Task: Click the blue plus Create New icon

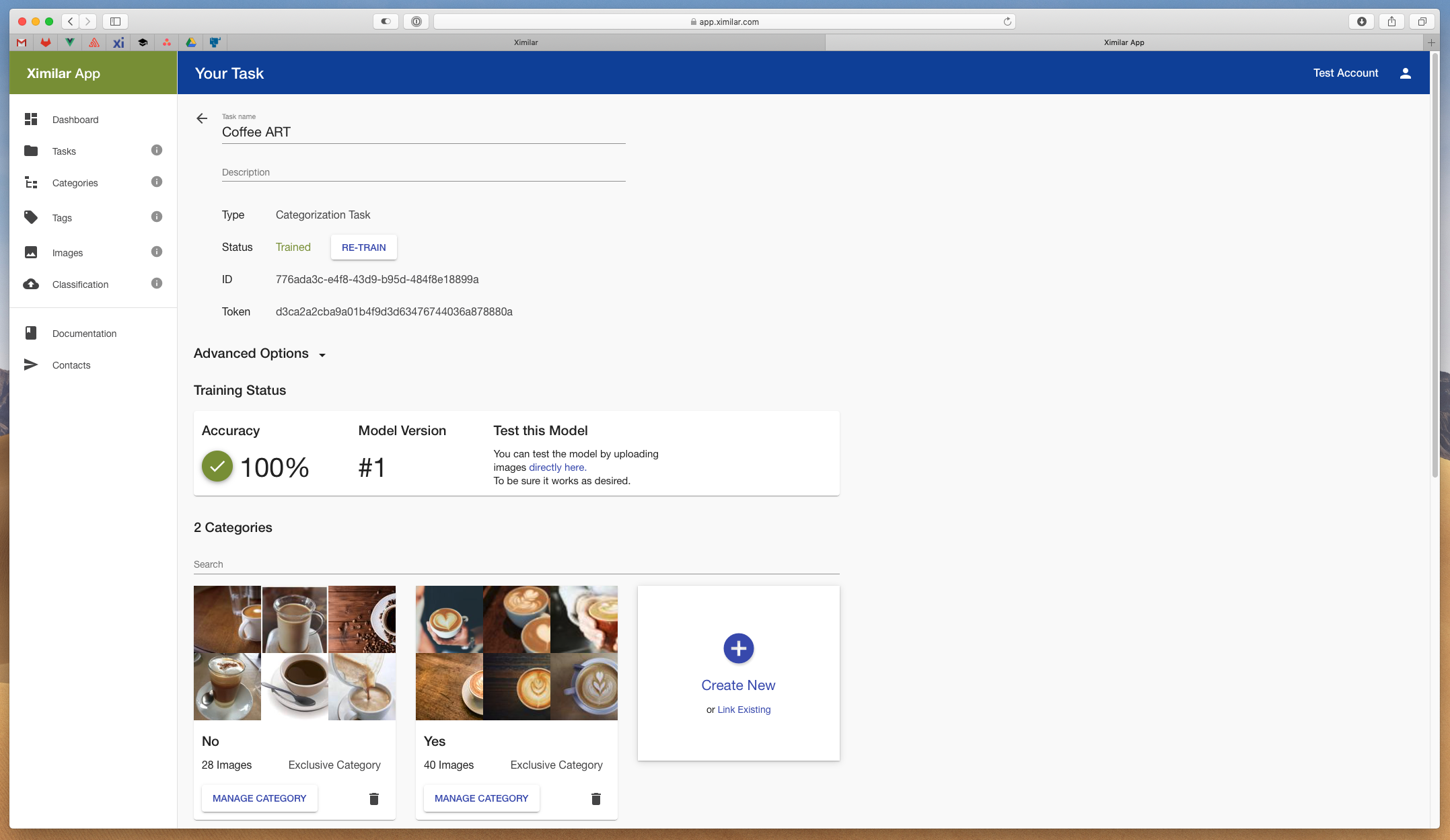Action: 738,648
